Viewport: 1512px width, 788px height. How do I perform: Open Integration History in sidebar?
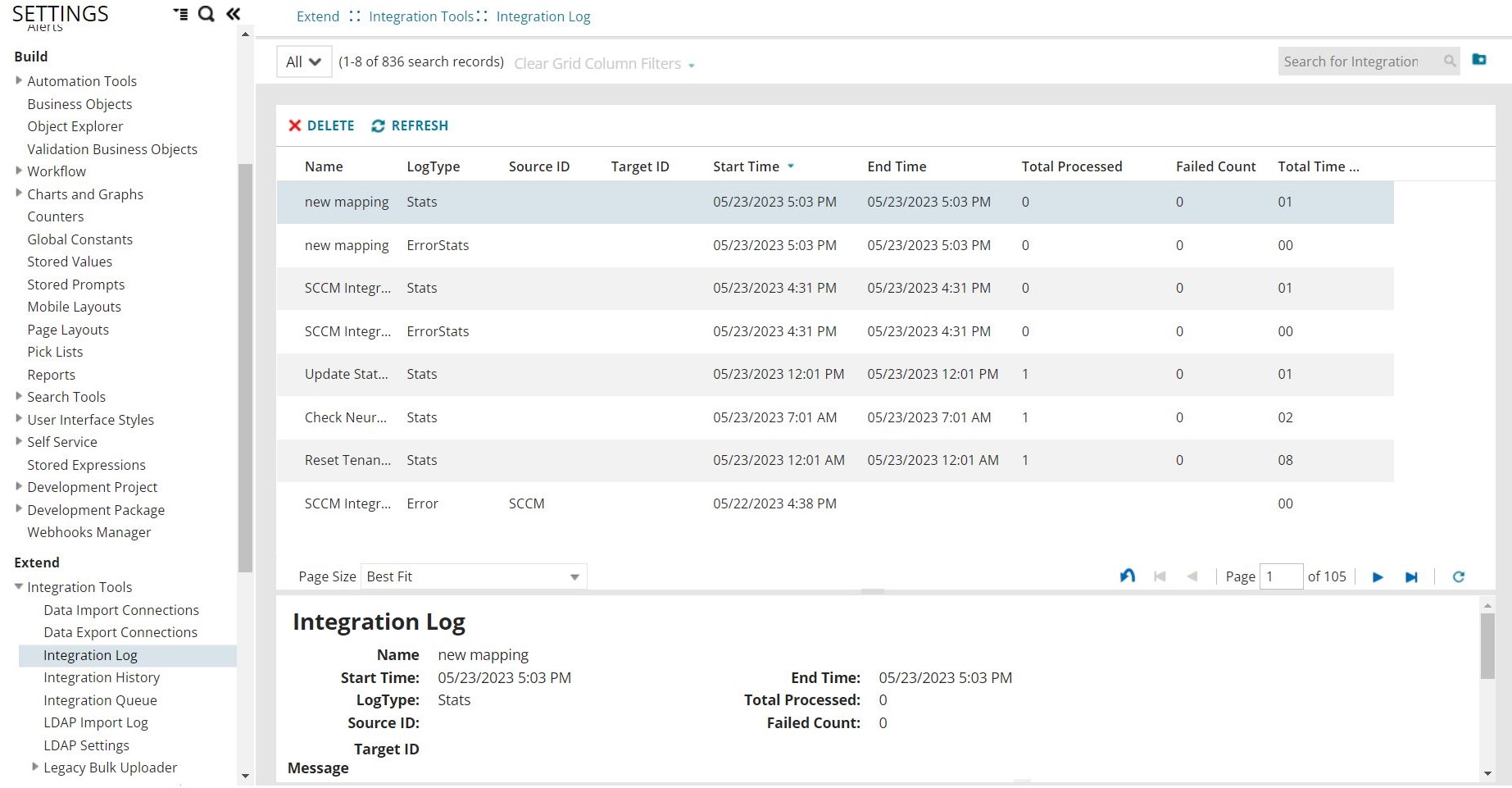click(x=102, y=677)
